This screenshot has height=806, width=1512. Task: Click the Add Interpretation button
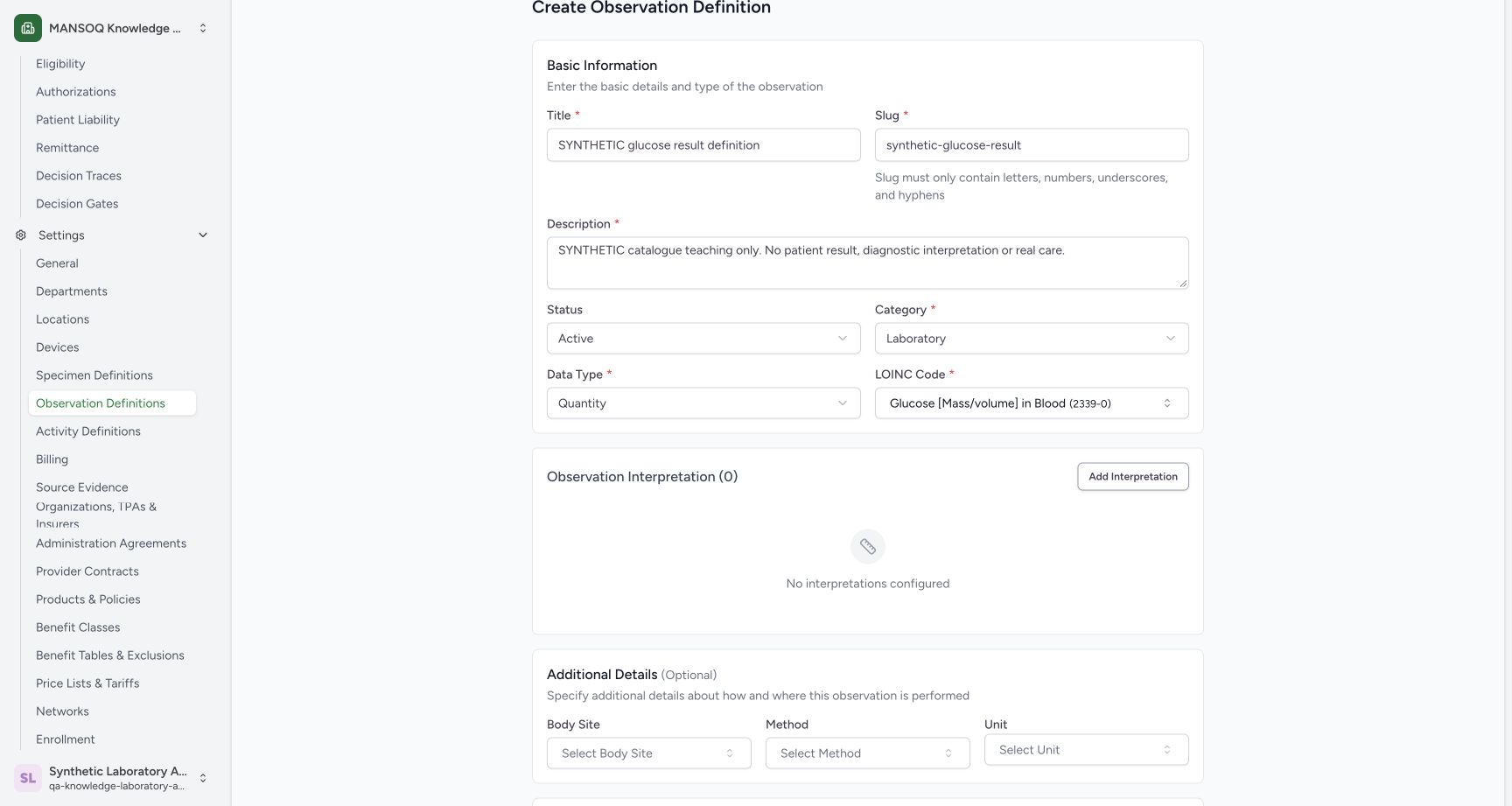tap(1133, 477)
